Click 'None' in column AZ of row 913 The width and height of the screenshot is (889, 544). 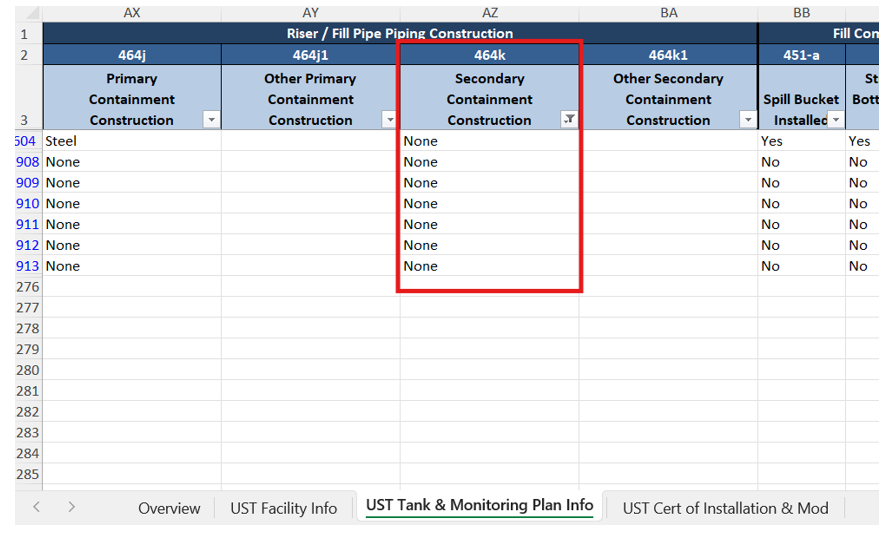(490, 266)
